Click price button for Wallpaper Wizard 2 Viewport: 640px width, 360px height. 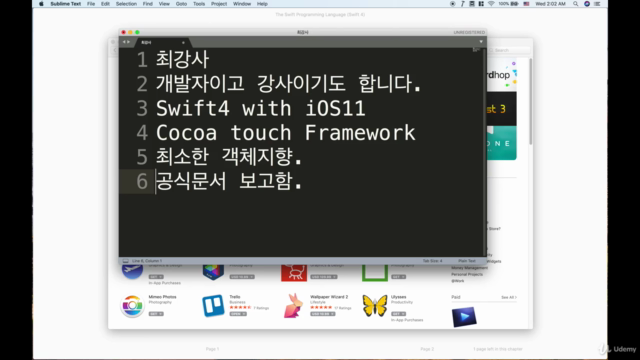322,314
